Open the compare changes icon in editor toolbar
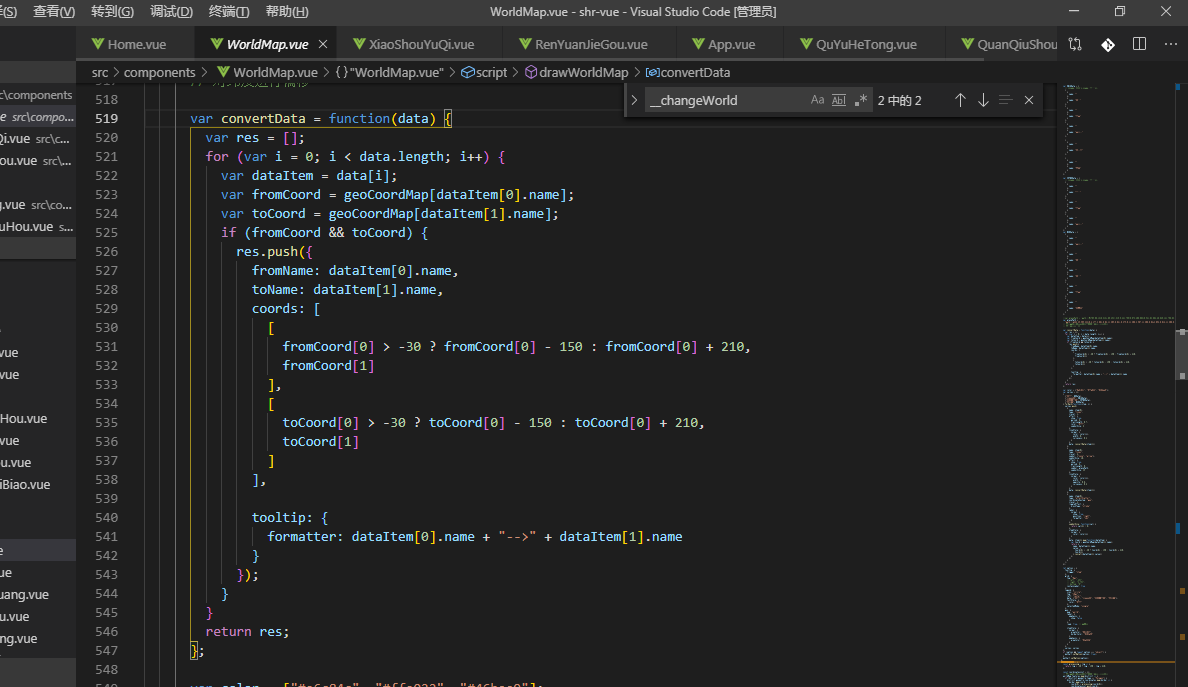 1075,44
